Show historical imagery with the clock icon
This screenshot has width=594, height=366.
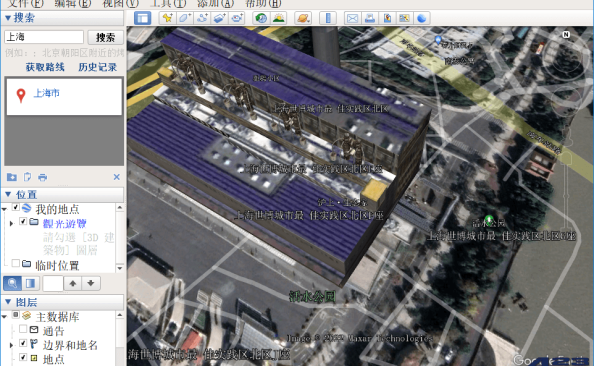(x=261, y=18)
